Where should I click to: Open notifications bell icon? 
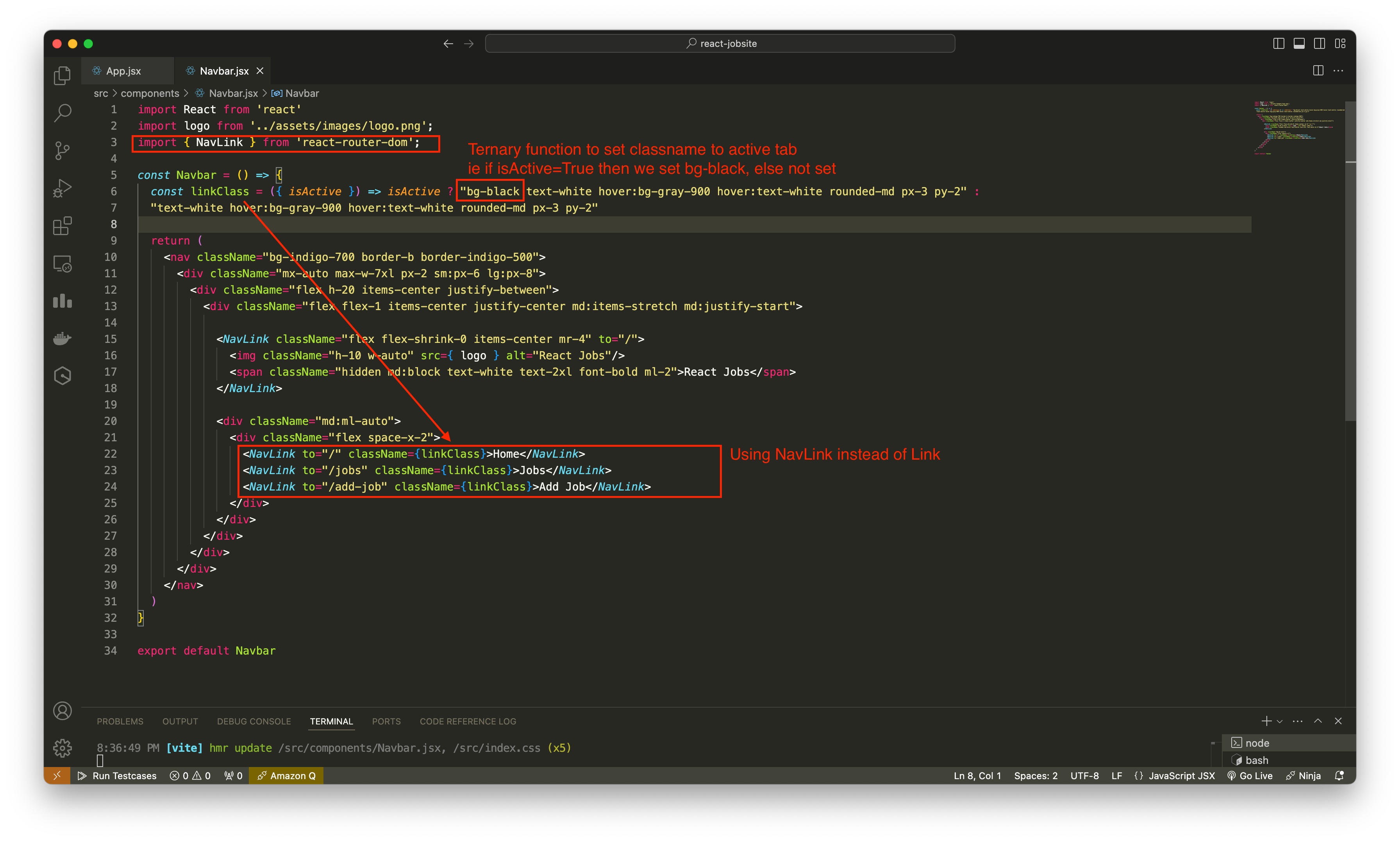pos(1339,776)
